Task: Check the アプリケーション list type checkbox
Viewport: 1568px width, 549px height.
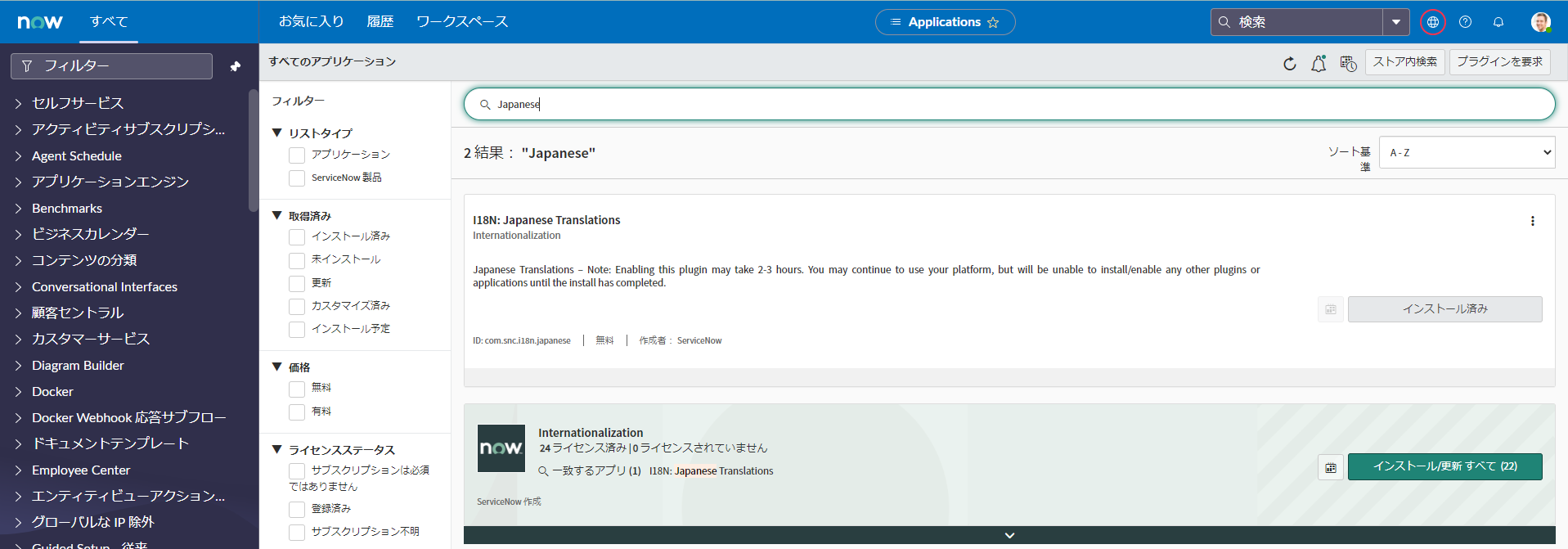Action: coord(297,155)
